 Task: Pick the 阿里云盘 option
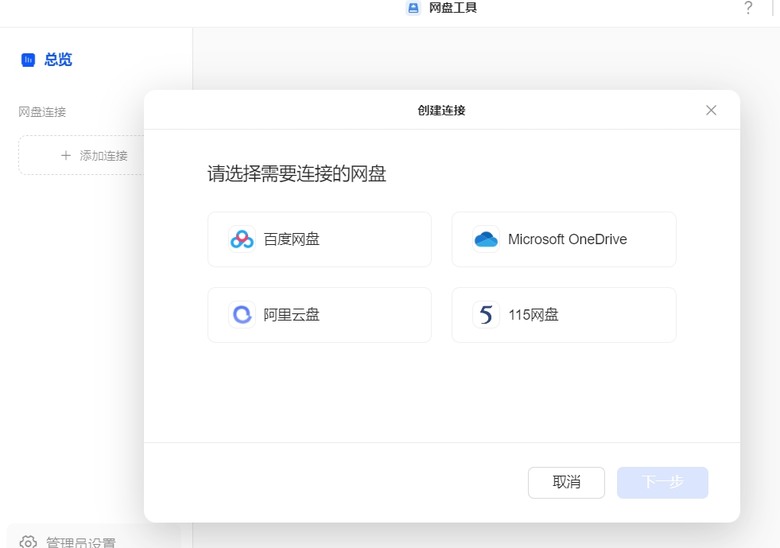point(319,315)
